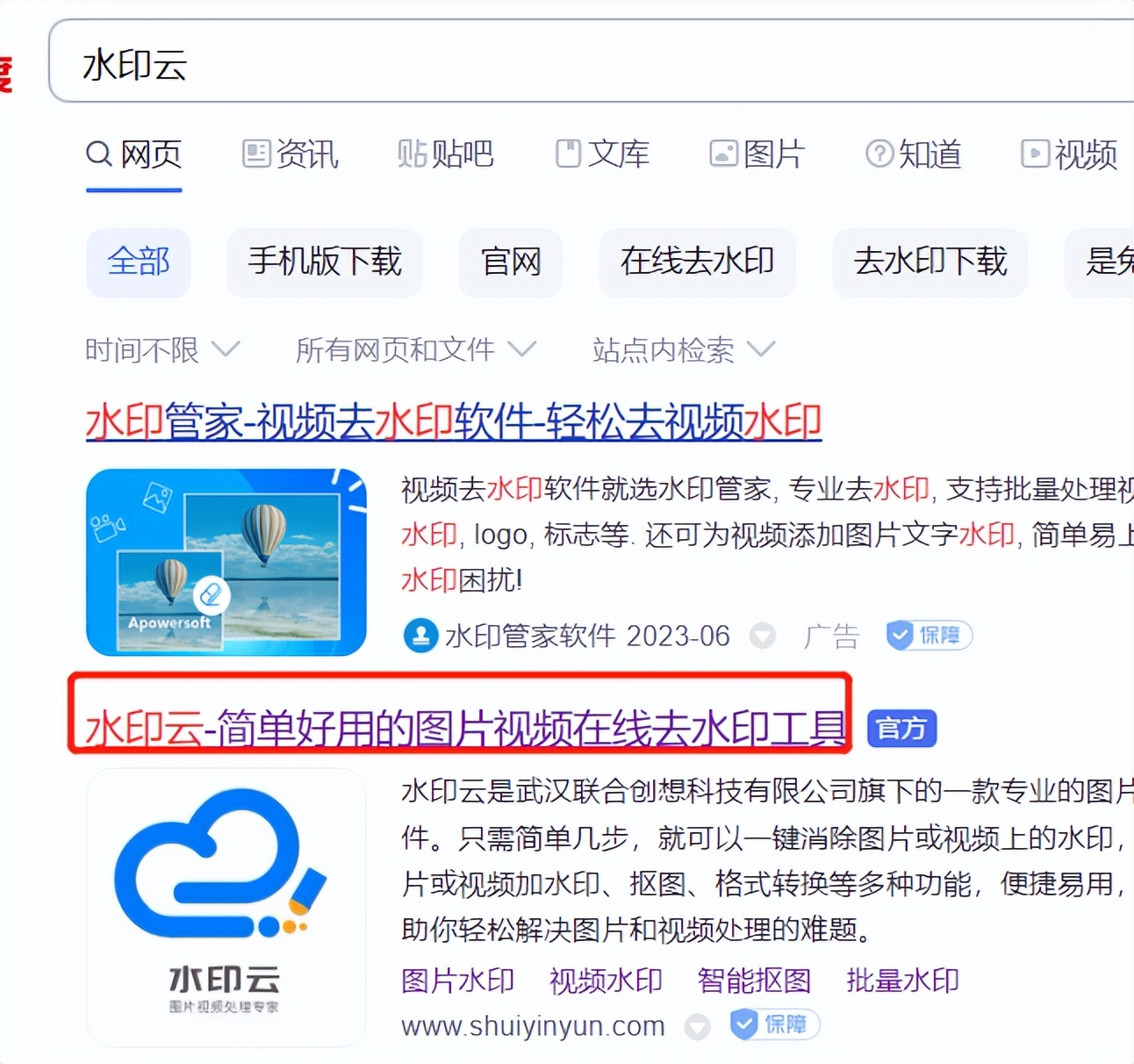Click the 图片 picture icon

pos(722,153)
